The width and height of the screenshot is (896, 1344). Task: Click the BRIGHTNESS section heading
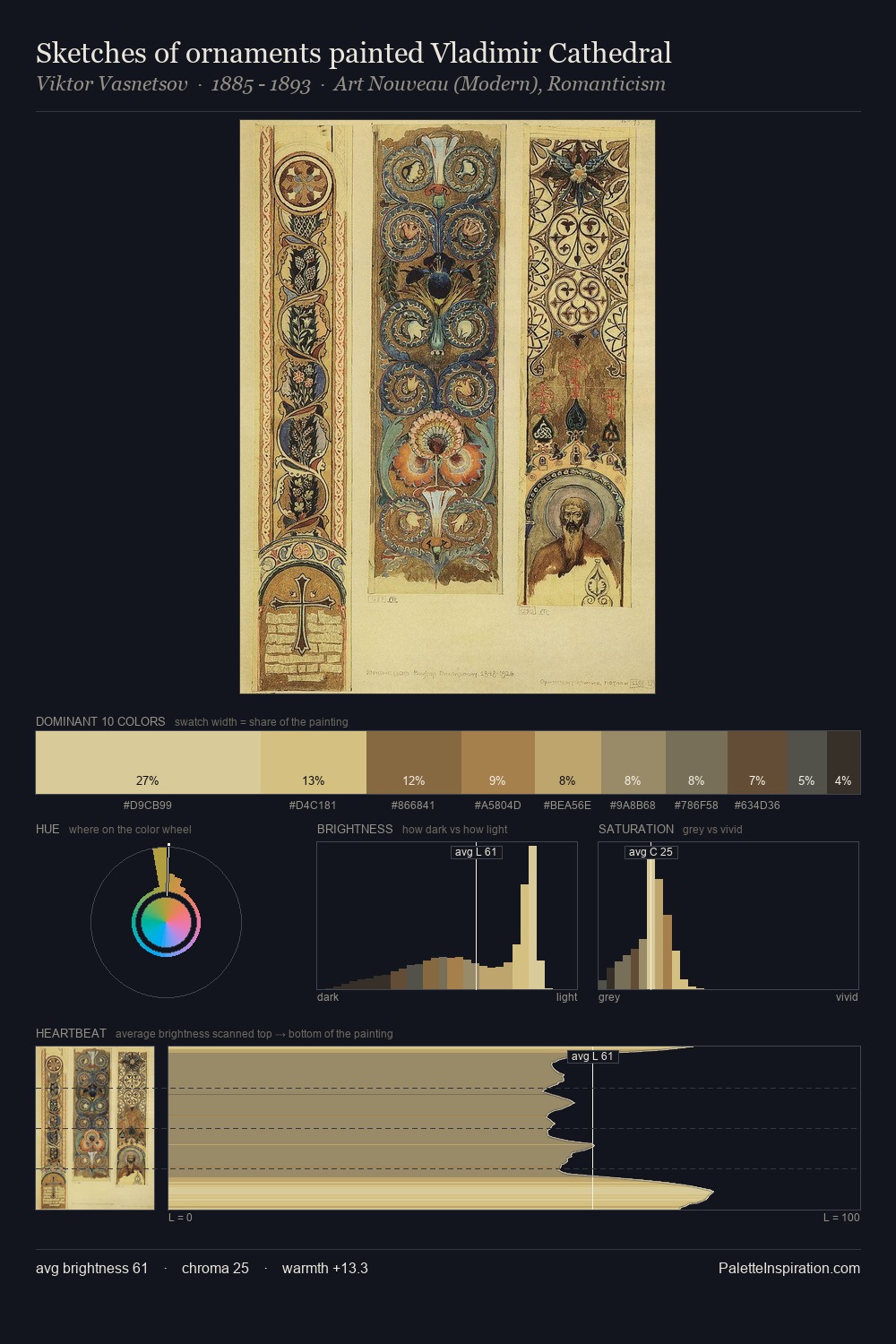pos(355,829)
